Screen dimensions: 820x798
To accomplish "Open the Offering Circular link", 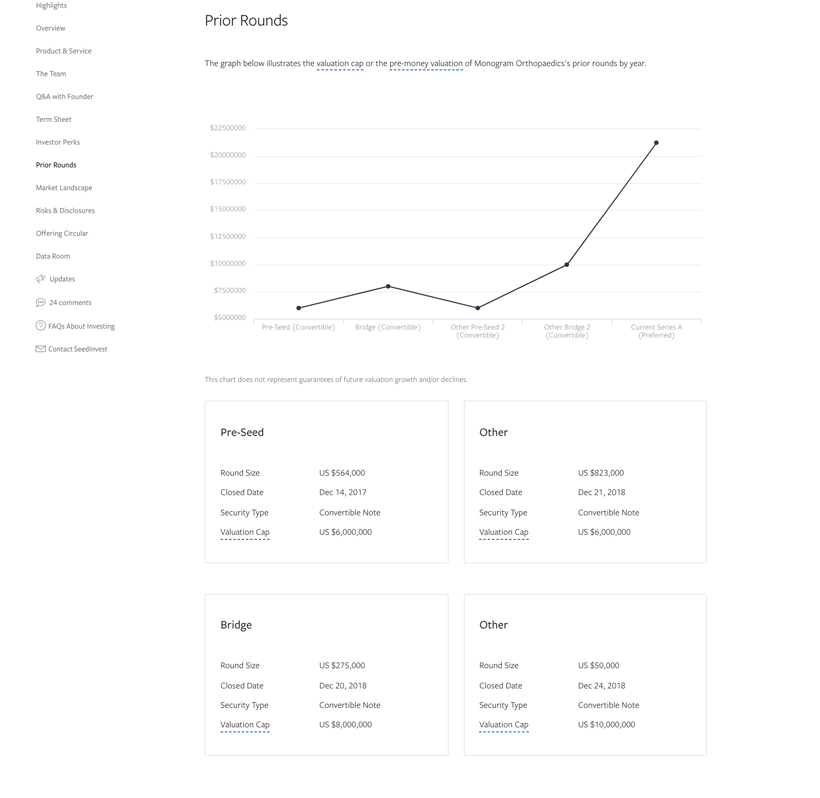I will pyautogui.click(x=62, y=233).
